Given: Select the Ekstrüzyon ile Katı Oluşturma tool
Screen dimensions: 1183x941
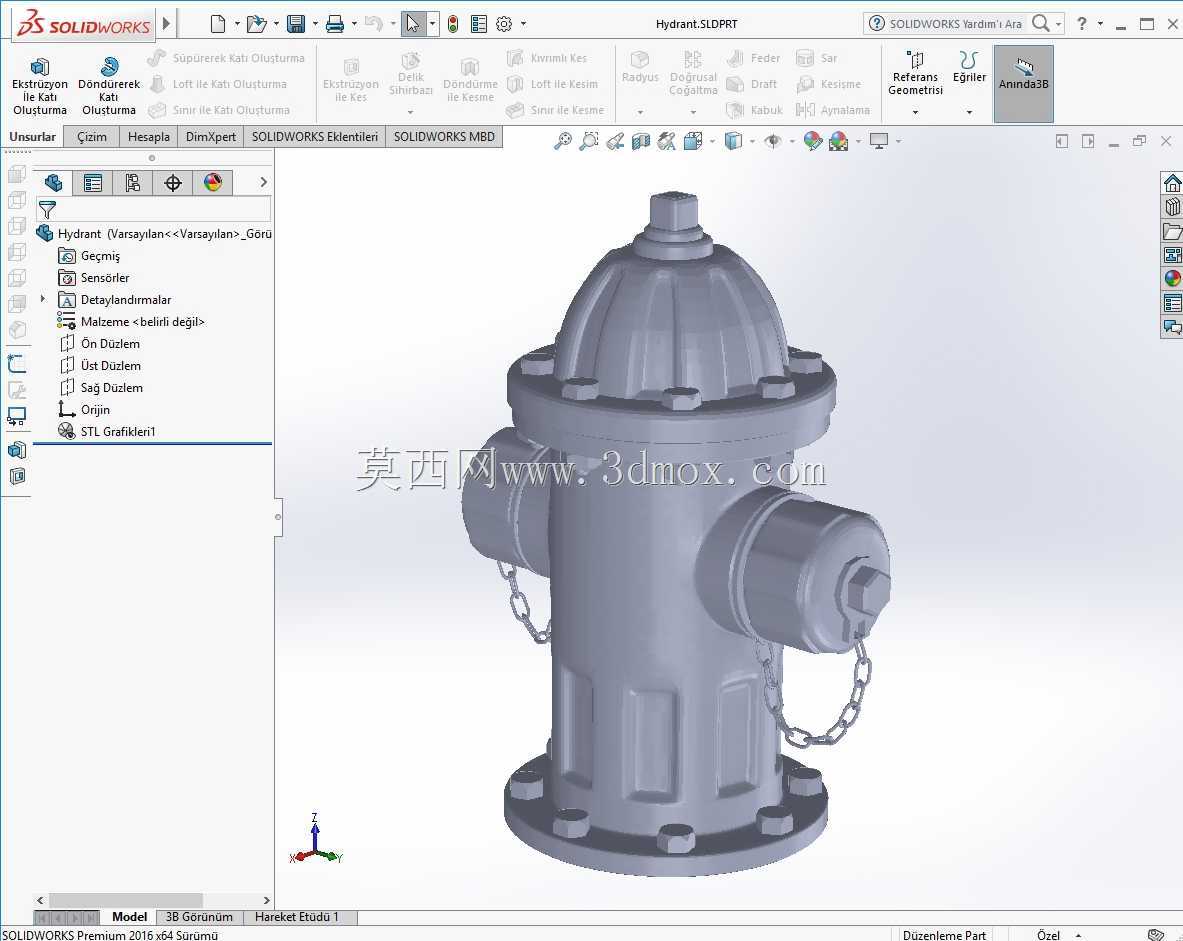Looking at the screenshot, I should click(x=39, y=85).
